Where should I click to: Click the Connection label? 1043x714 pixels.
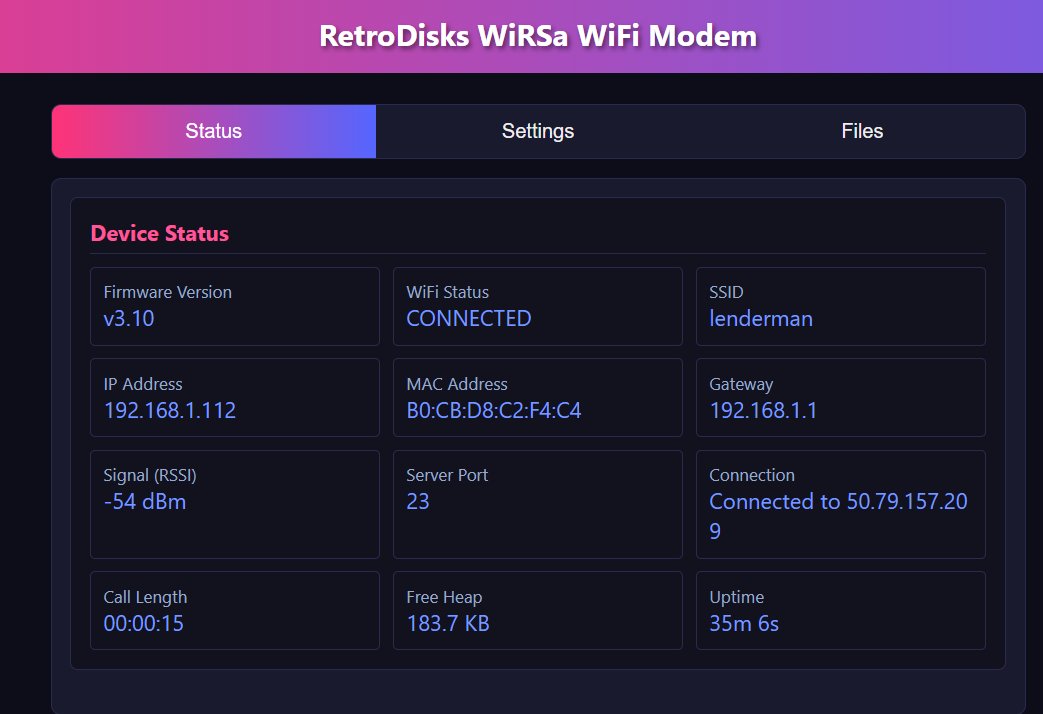[x=752, y=475]
